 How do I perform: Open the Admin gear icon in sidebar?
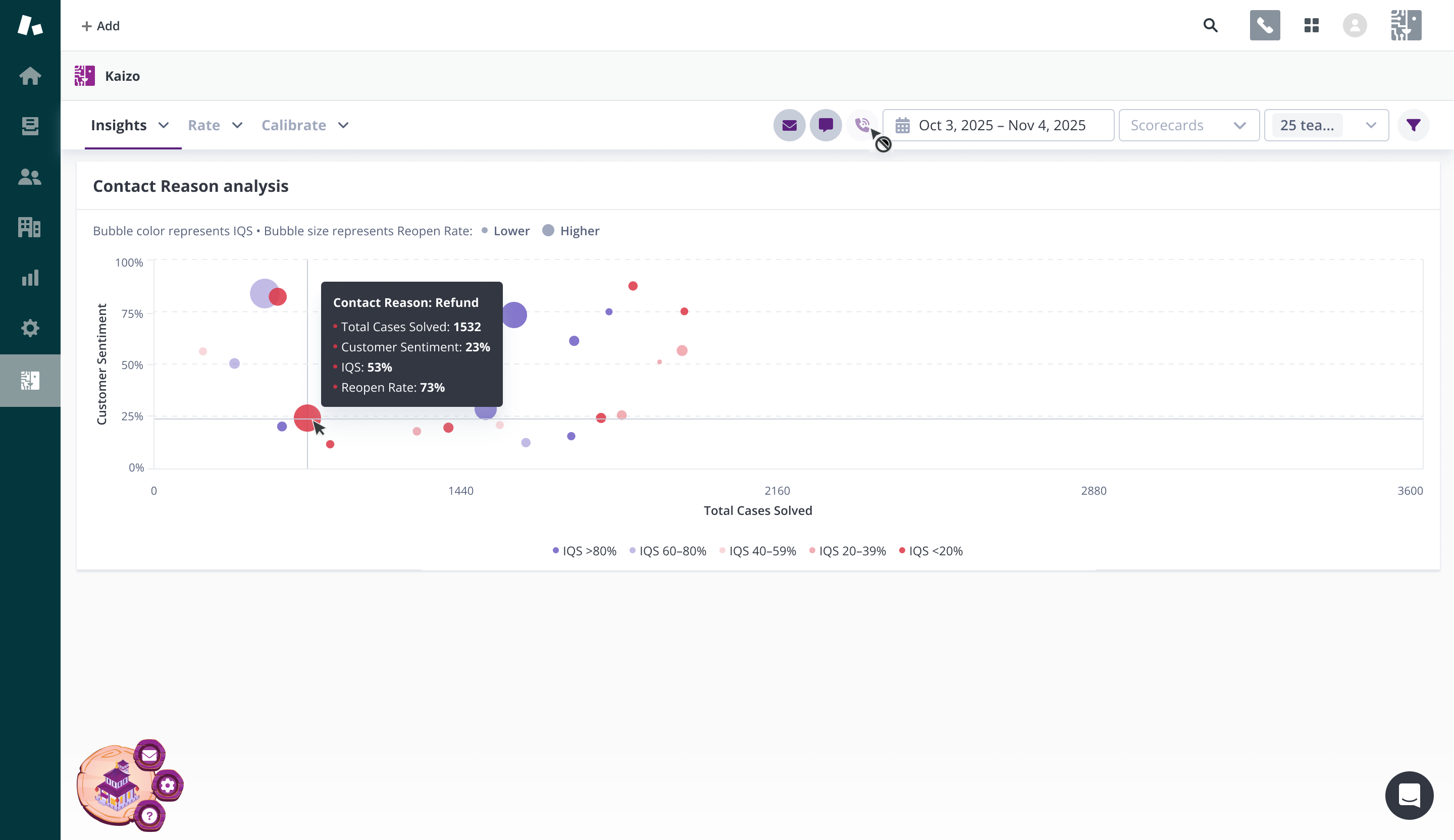[x=30, y=328]
